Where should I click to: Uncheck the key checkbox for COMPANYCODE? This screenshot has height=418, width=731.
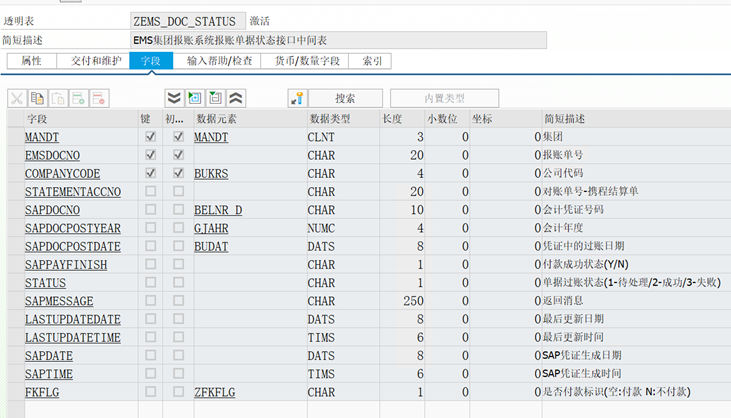150,173
